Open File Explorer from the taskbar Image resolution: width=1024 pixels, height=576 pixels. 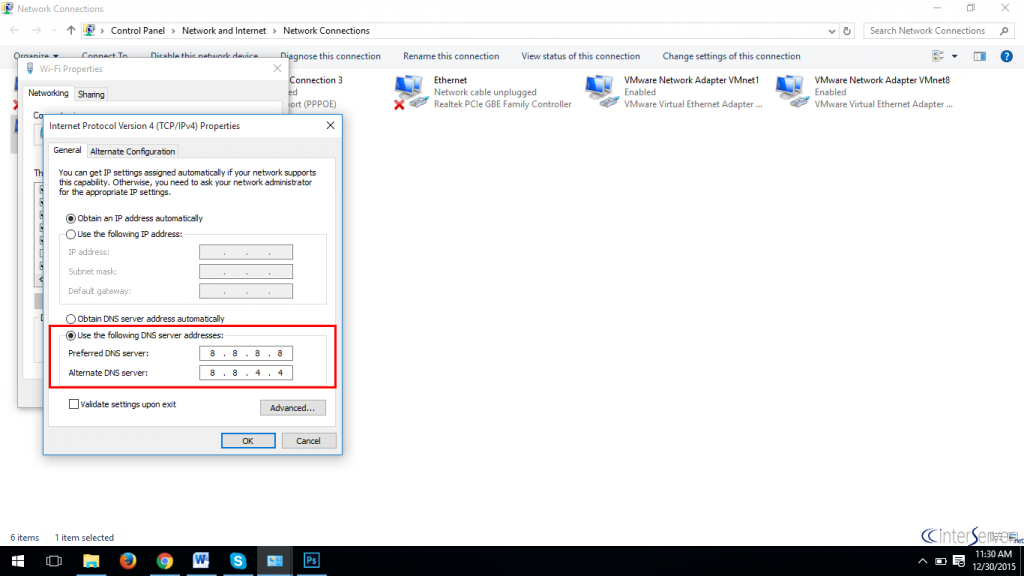tap(91, 561)
